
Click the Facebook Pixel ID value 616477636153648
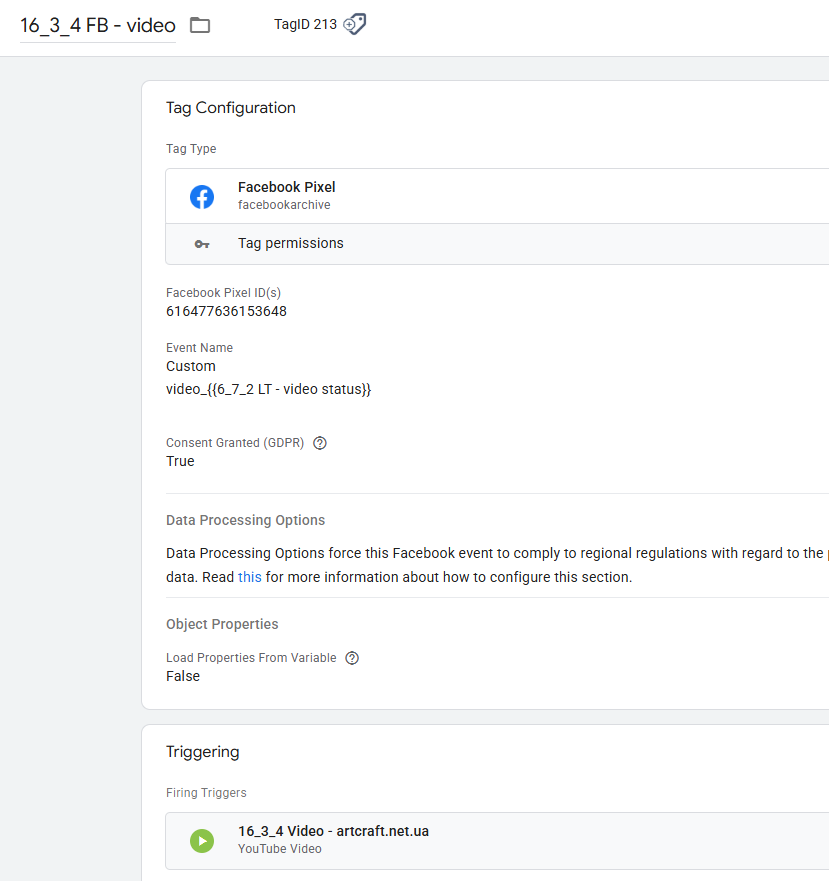click(x=226, y=311)
